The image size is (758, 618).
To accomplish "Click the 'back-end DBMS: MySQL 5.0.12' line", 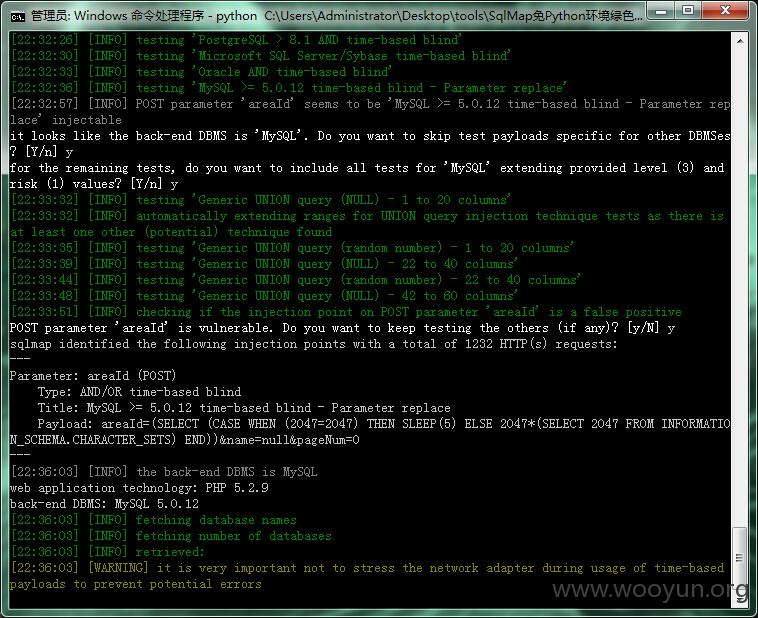I will (x=104, y=504).
